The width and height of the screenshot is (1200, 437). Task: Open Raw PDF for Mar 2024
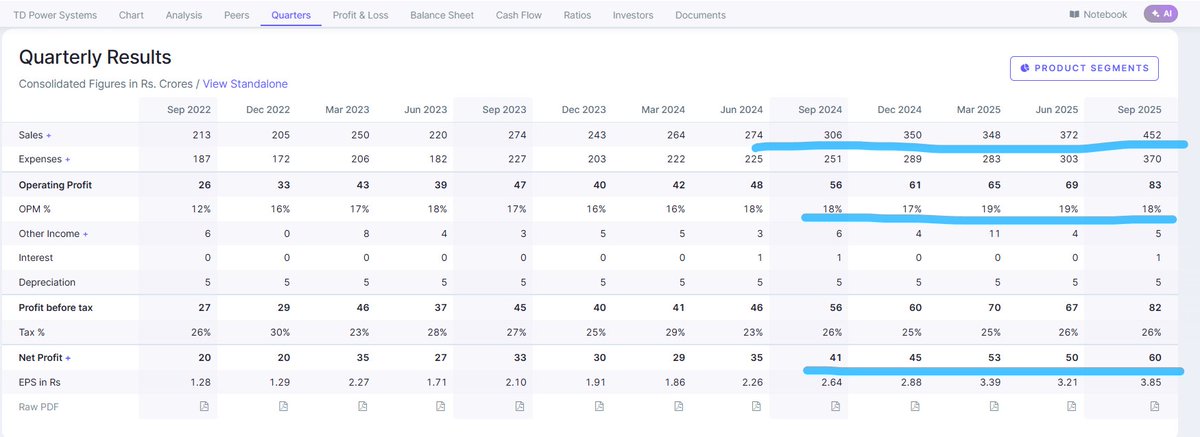[x=677, y=407]
